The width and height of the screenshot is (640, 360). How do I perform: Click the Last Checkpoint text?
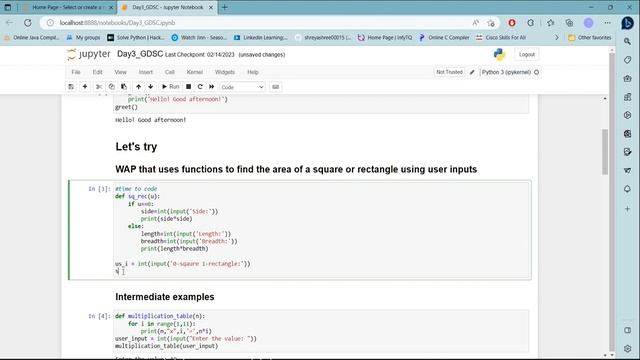click(200, 55)
